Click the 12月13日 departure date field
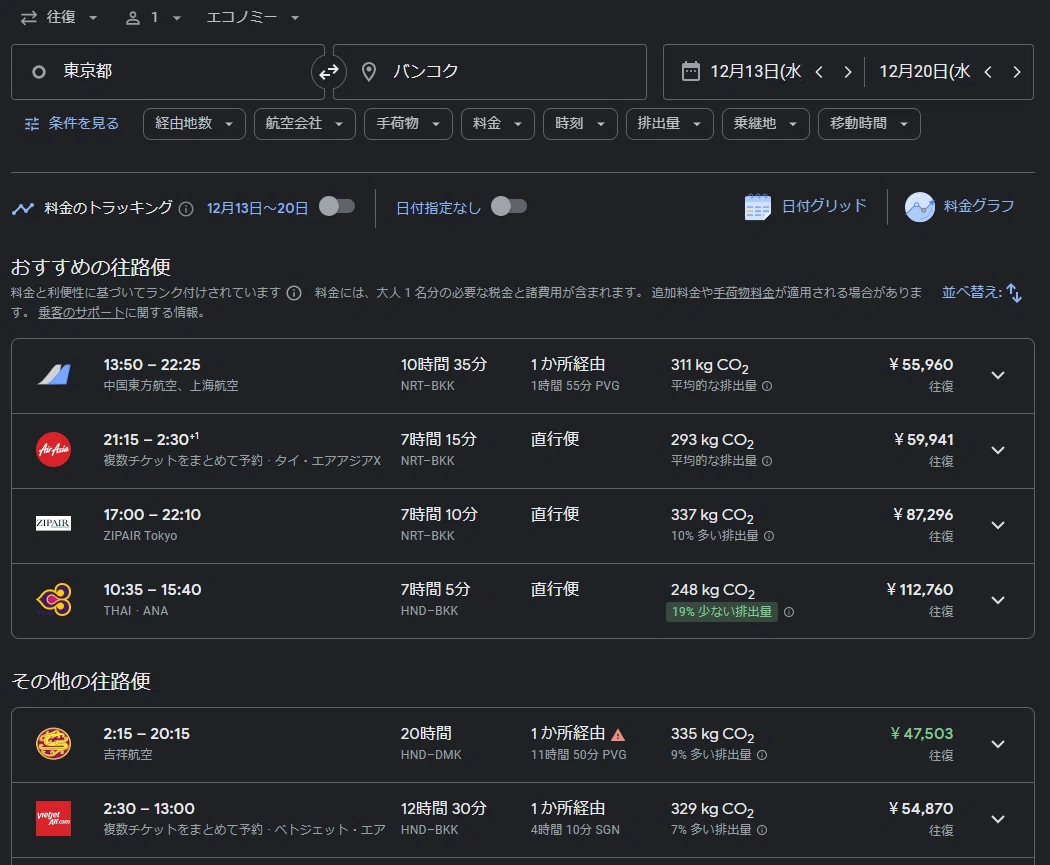1050x865 pixels. 755,72
